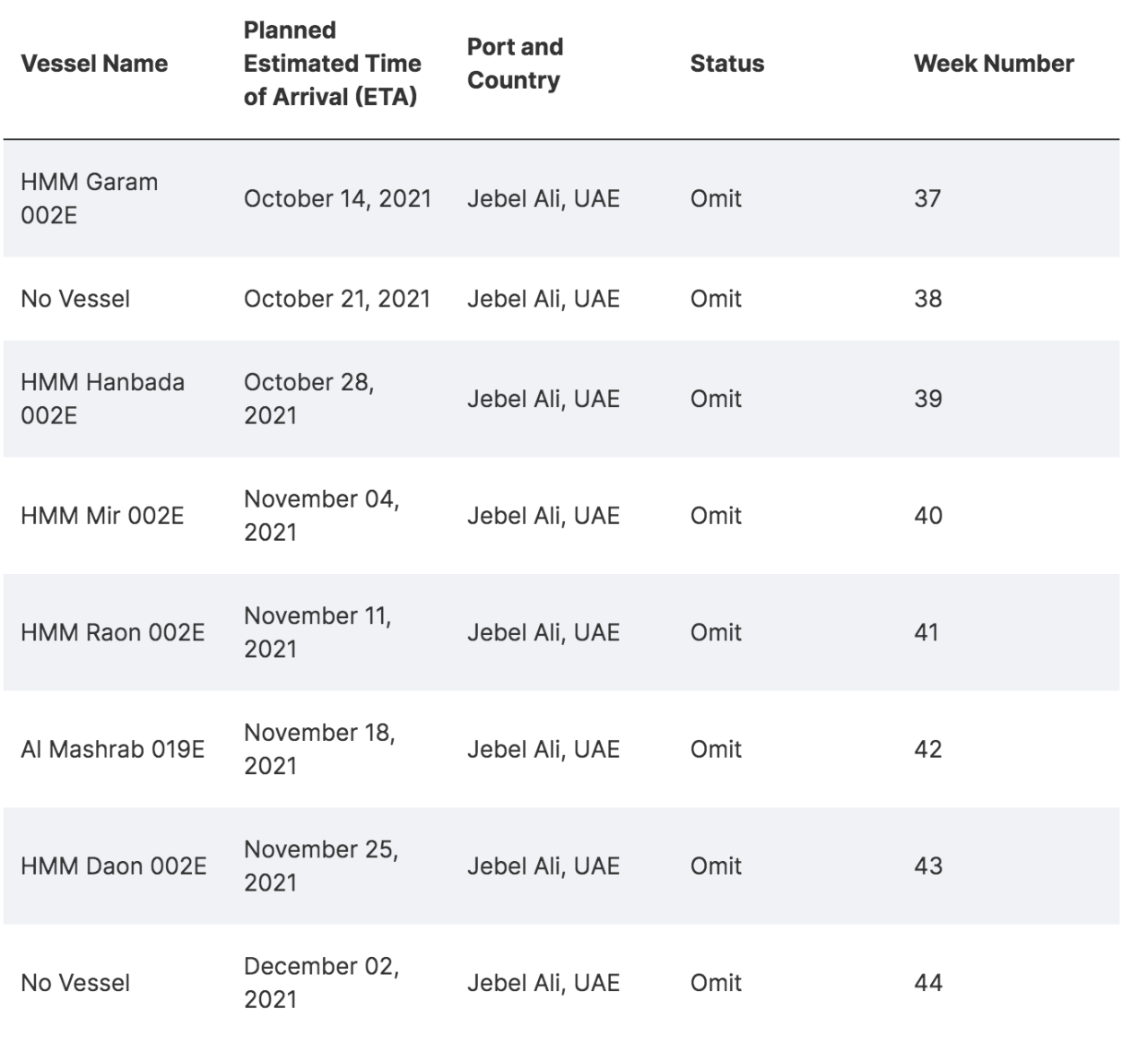The height and width of the screenshot is (1061, 1148).
Task: Select the October 14, 2021 ETA cell
Action: click(337, 198)
